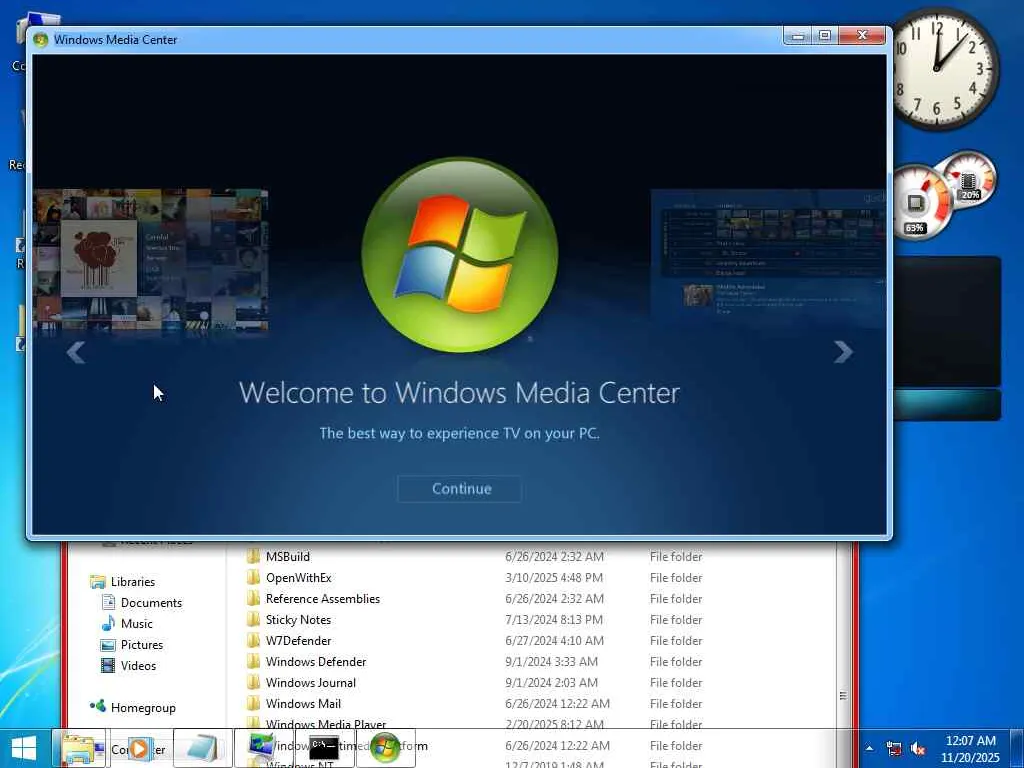Close the Windows Media Center window

(862, 36)
